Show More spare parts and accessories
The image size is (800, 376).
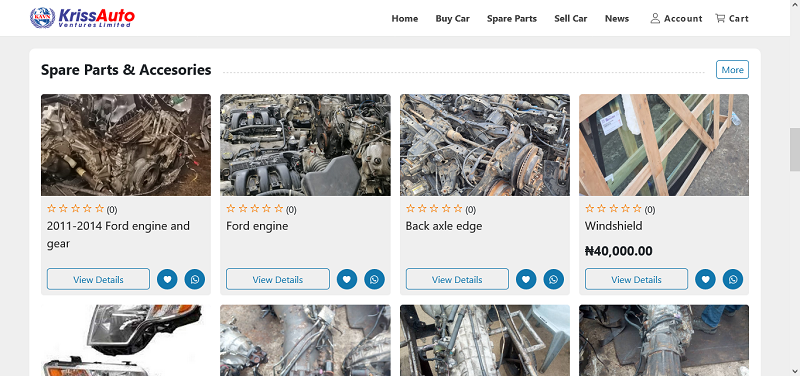pos(732,69)
